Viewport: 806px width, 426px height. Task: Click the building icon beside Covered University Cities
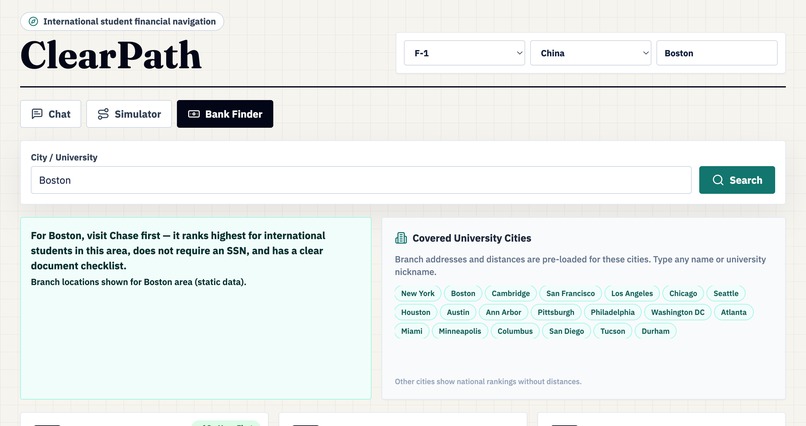(401, 238)
